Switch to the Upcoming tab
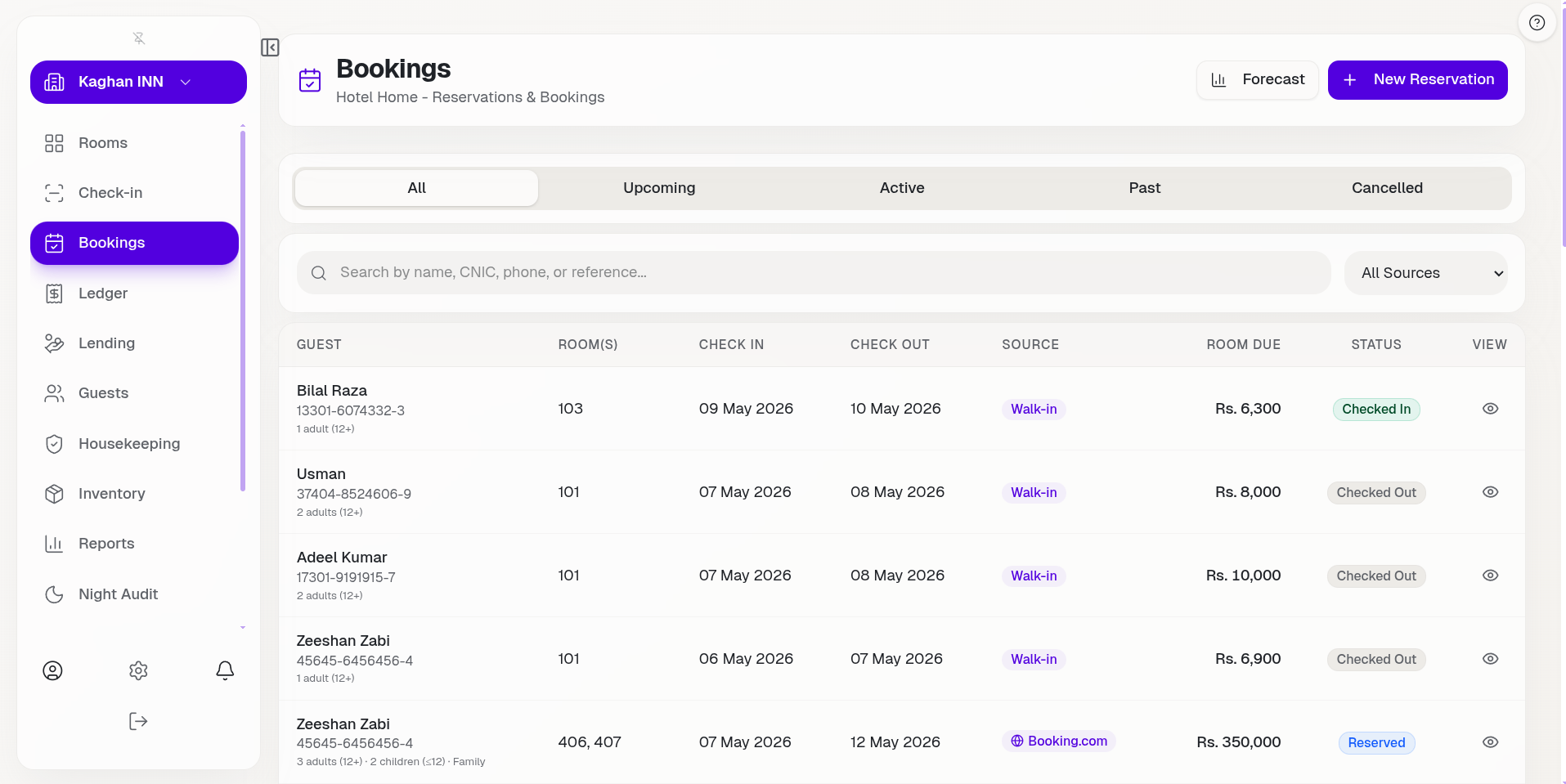Image resolution: width=1566 pixels, height=784 pixels. [659, 188]
